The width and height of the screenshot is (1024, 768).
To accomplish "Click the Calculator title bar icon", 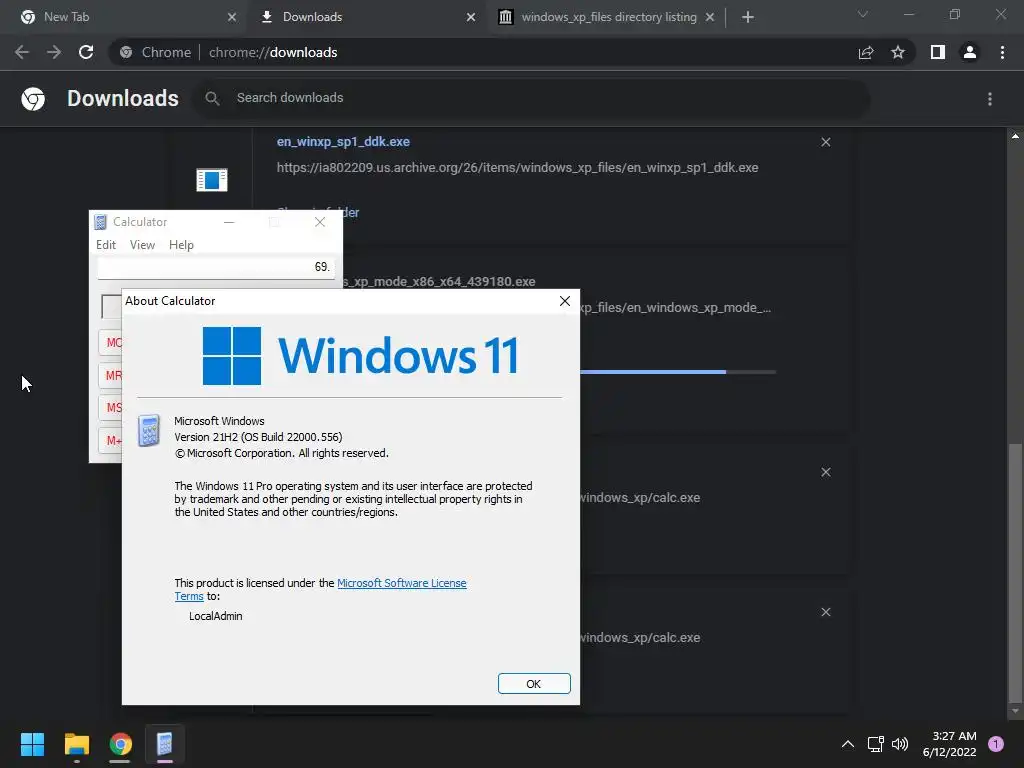I will point(100,222).
